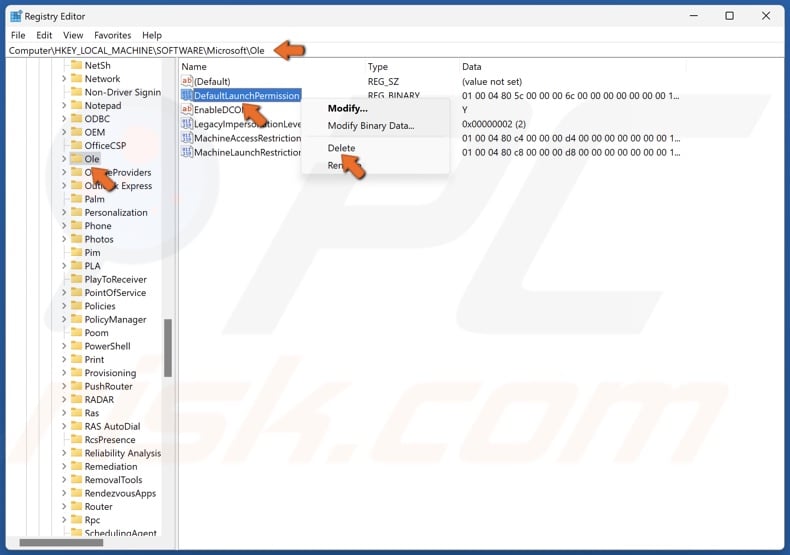Select the OEM folder icon

coord(77,132)
